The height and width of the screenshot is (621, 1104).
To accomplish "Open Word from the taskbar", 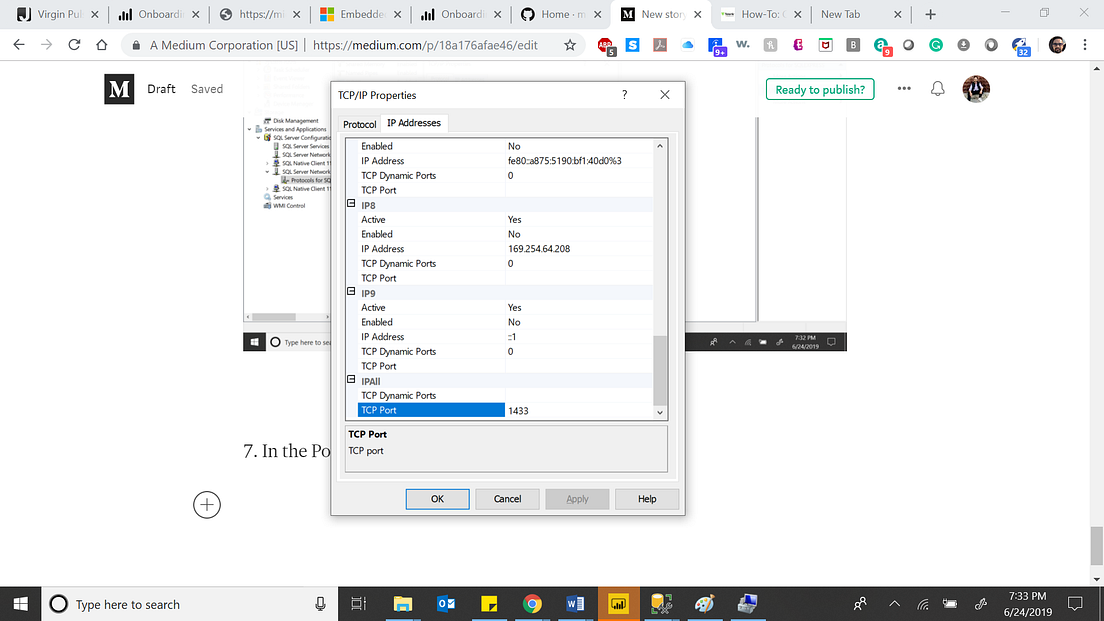I will pos(575,603).
